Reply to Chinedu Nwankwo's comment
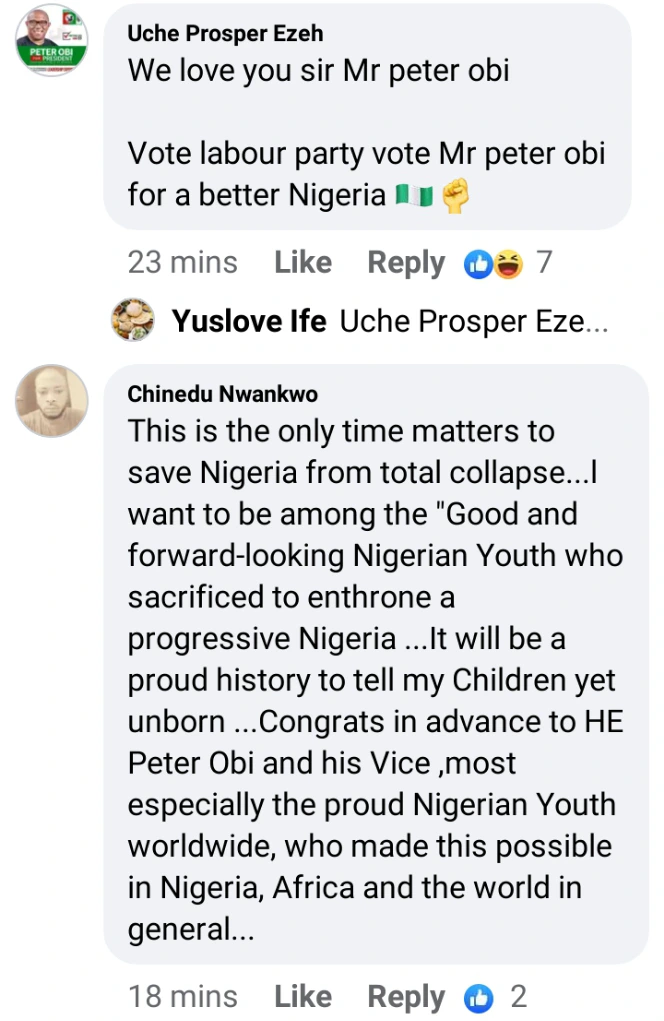The height and width of the screenshot is (1021, 664). (x=406, y=997)
